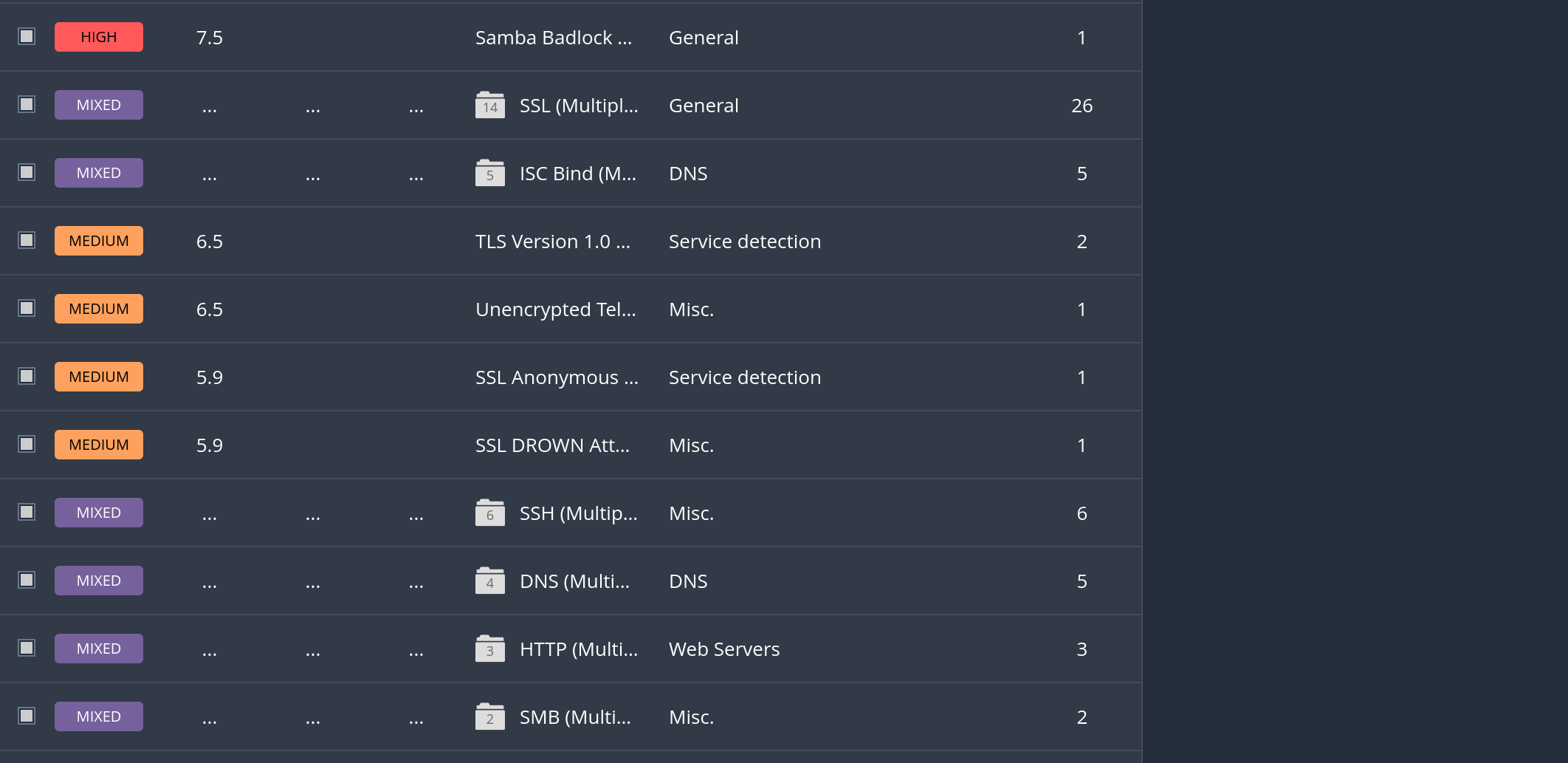Open the DNS (Multiple) folder icon with 4
The height and width of the screenshot is (763, 1568).
[x=489, y=581]
